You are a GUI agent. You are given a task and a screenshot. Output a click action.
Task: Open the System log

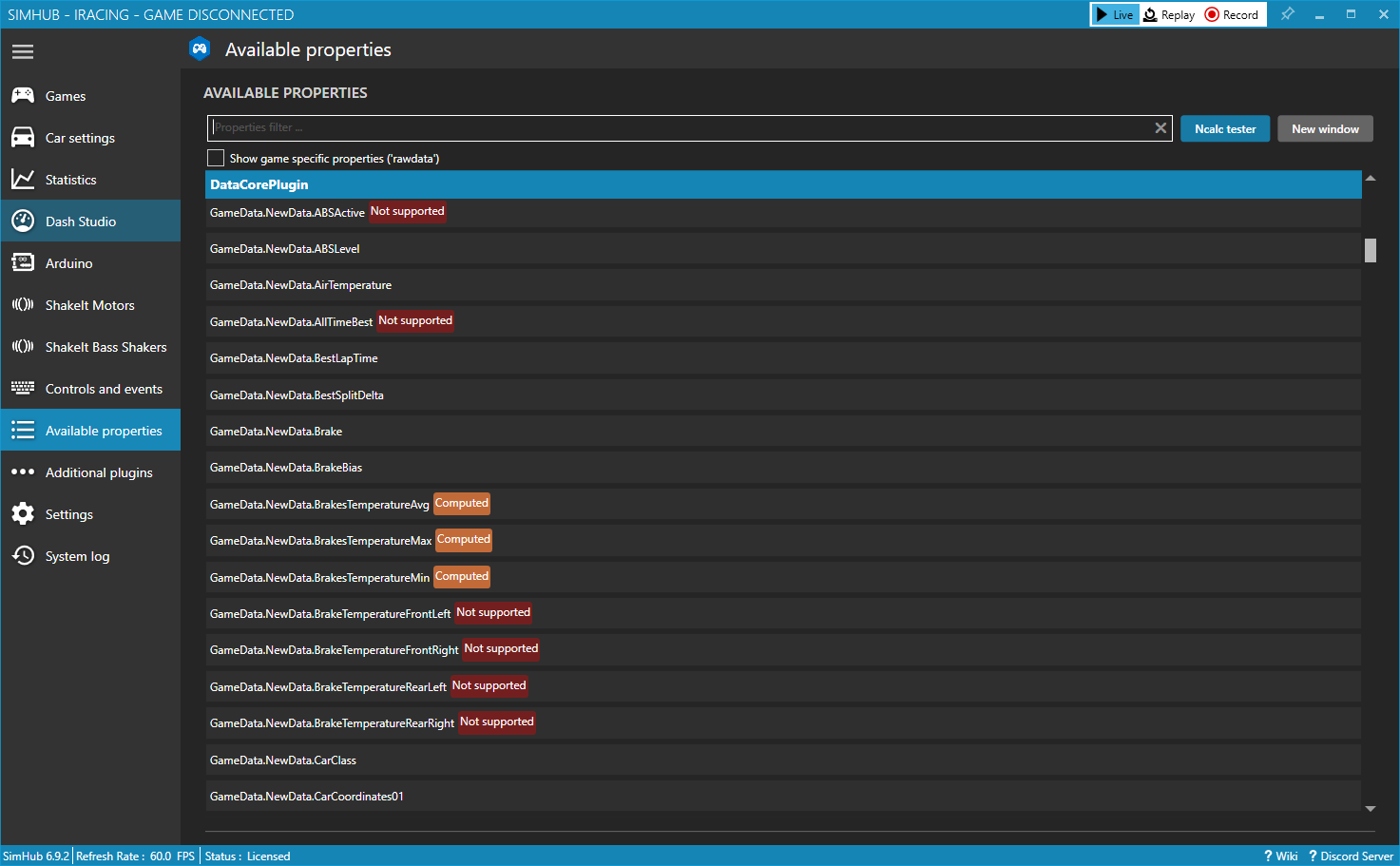coord(78,555)
